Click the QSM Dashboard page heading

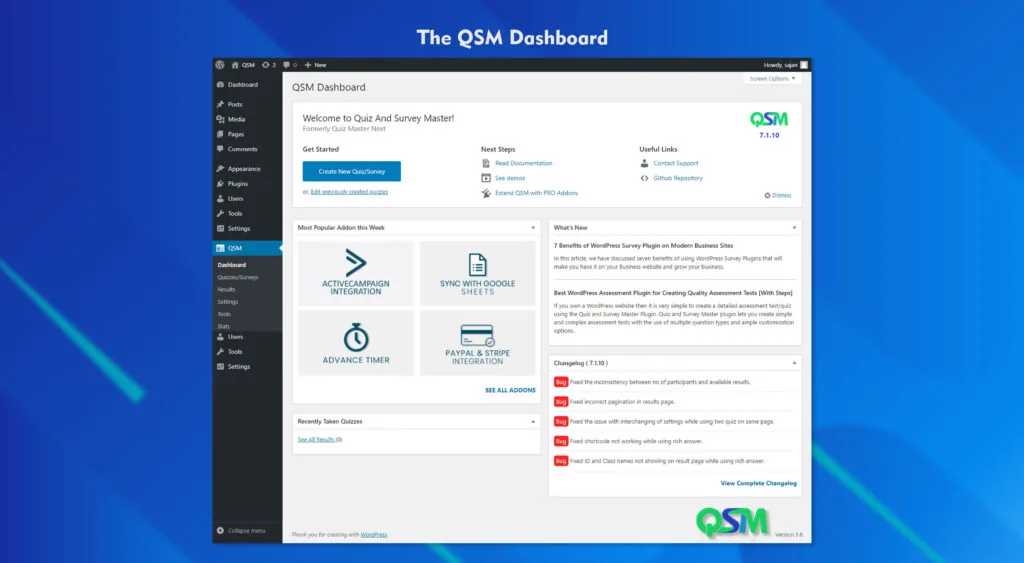(328, 87)
